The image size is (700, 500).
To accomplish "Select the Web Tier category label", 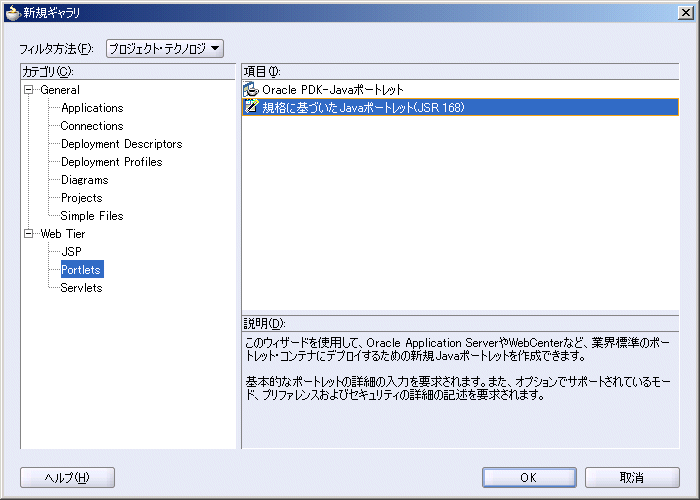I will pyautogui.click(x=62, y=233).
